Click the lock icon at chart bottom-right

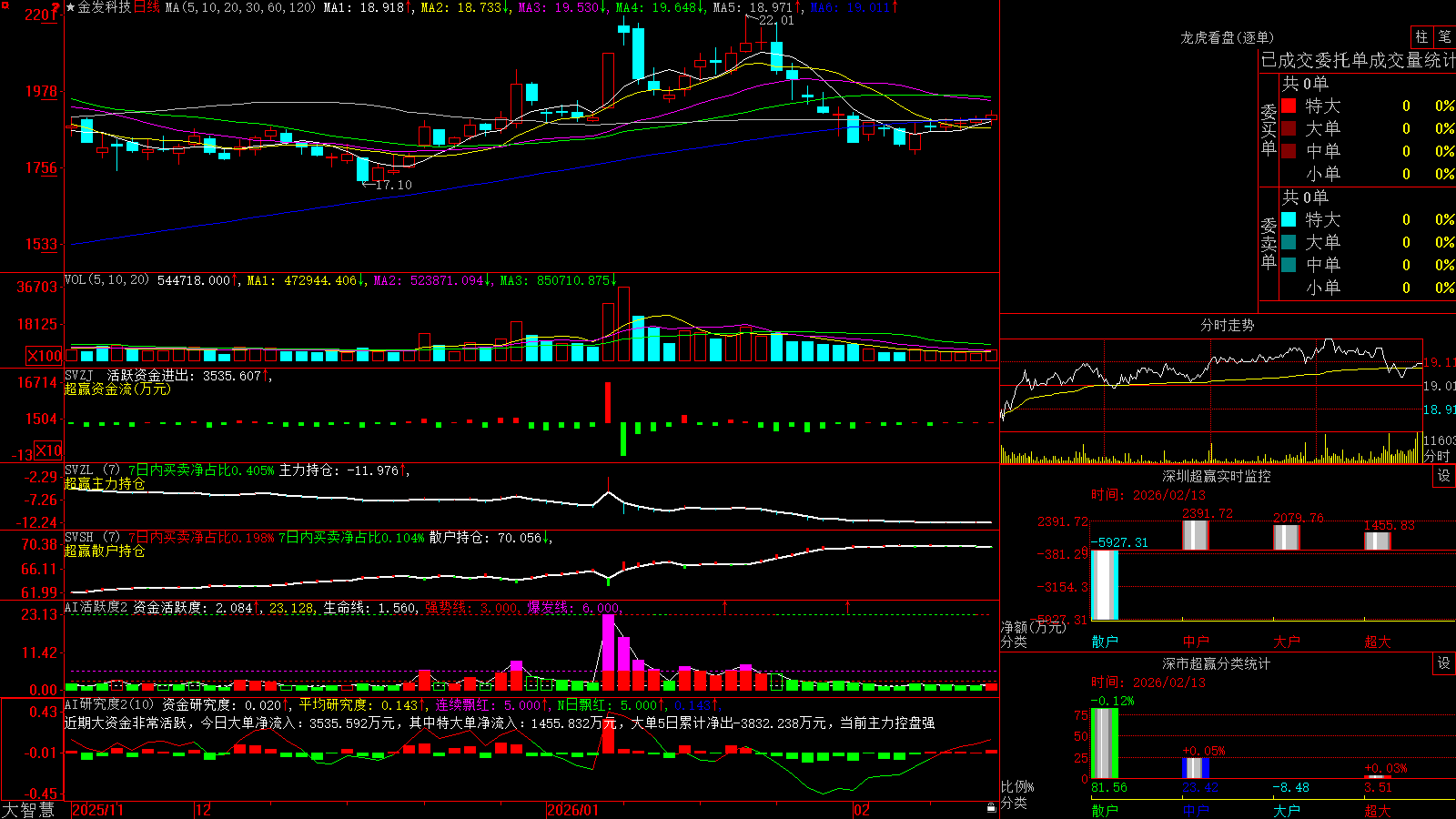[991, 808]
